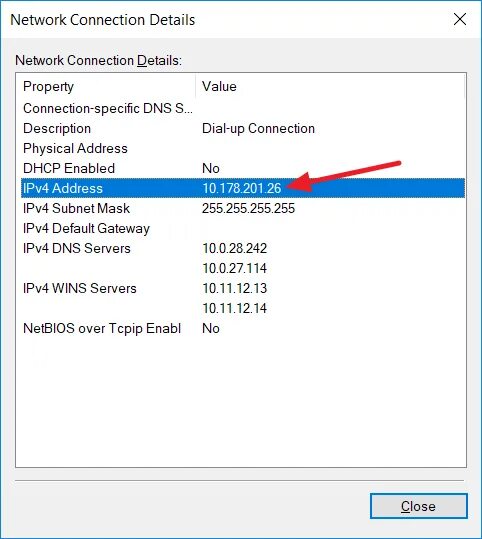Screen dimensions: 482x539
Task: Select the Description row
Action: coord(243,128)
